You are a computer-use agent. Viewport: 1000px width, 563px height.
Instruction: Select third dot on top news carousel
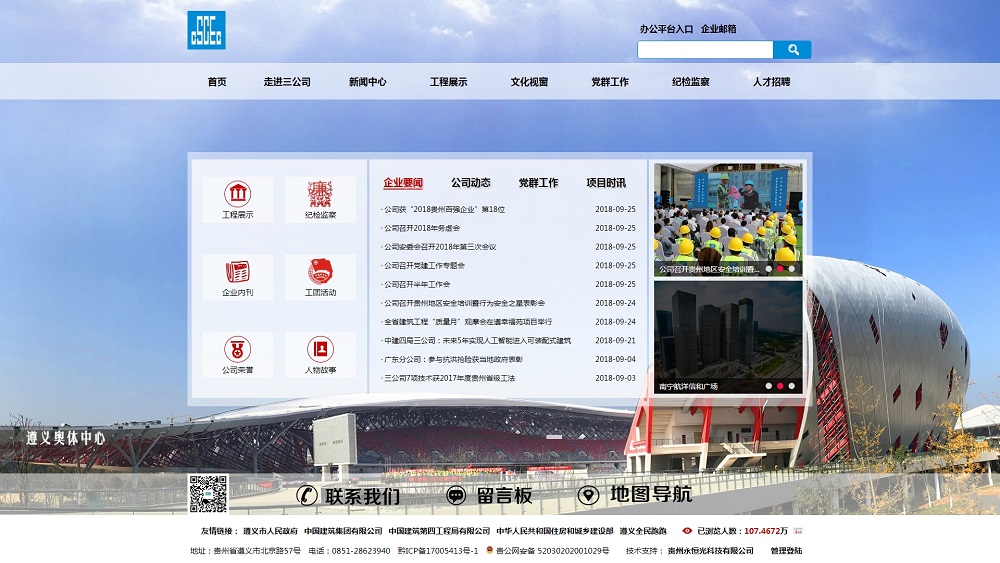[x=792, y=269]
